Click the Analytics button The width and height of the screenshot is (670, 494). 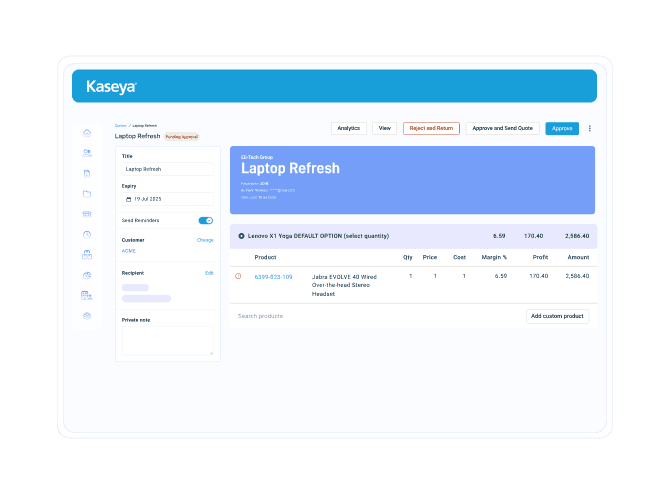(348, 128)
